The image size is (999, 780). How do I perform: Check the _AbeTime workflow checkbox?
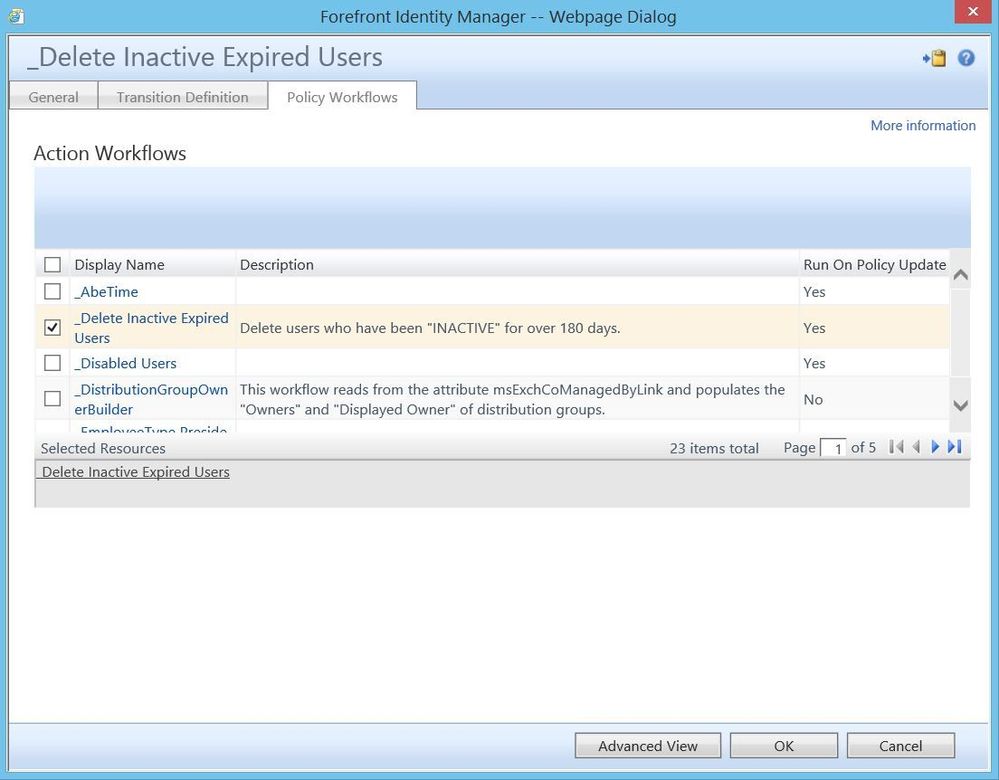click(x=52, y=291)
